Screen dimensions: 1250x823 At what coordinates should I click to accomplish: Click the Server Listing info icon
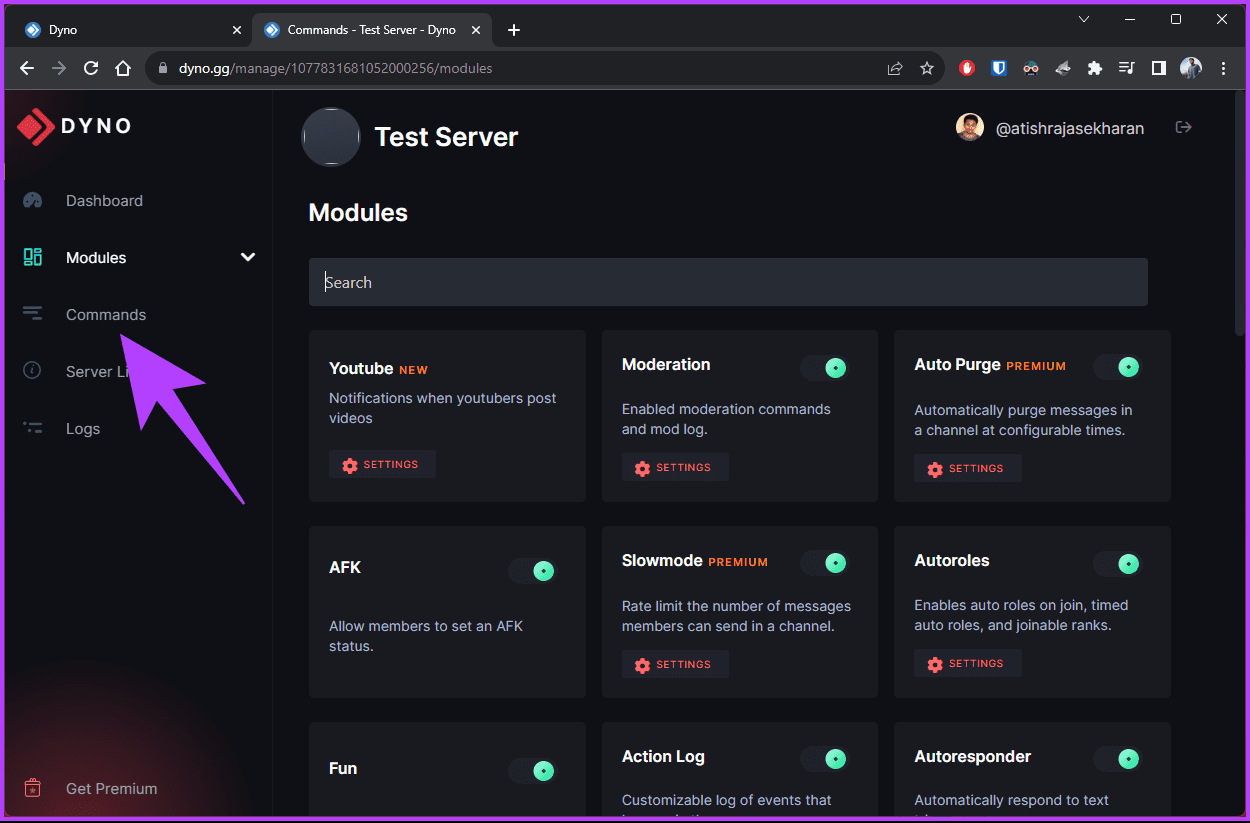[32, 371]
